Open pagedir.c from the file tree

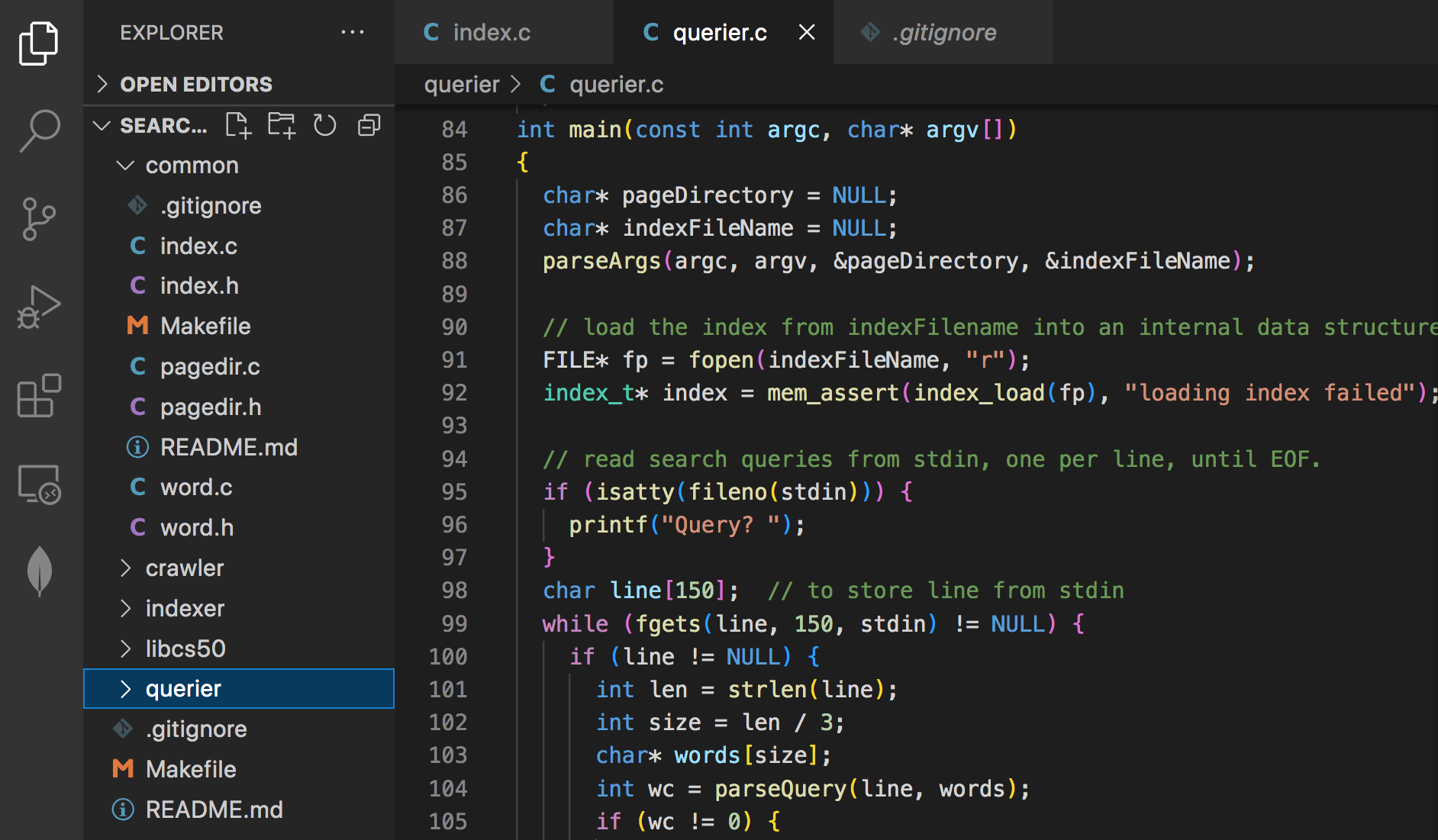[210, 367]
